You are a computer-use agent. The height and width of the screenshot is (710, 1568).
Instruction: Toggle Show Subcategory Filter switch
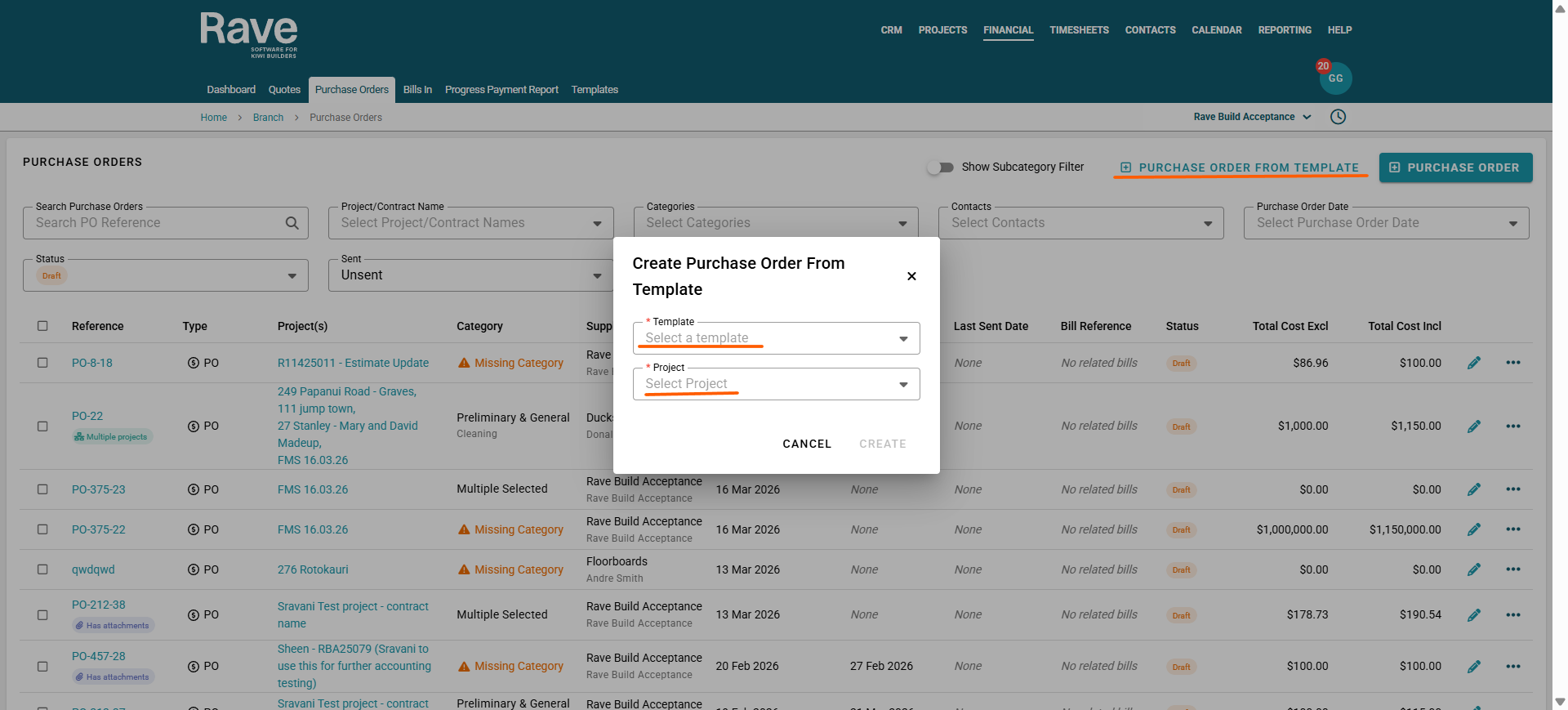point(941,167)
